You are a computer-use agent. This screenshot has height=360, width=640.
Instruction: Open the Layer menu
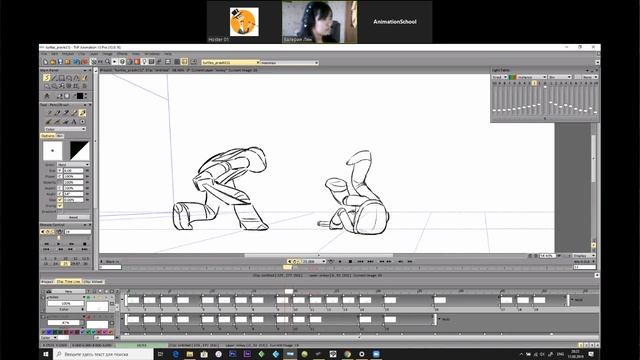94,54
